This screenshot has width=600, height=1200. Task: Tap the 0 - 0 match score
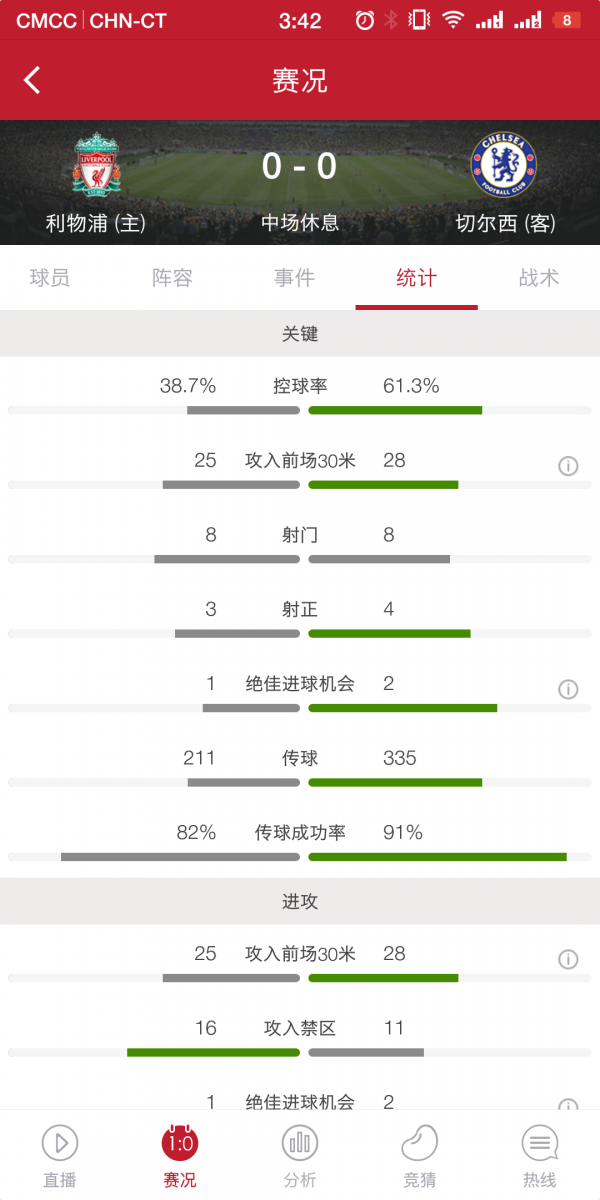coord(300,166)
